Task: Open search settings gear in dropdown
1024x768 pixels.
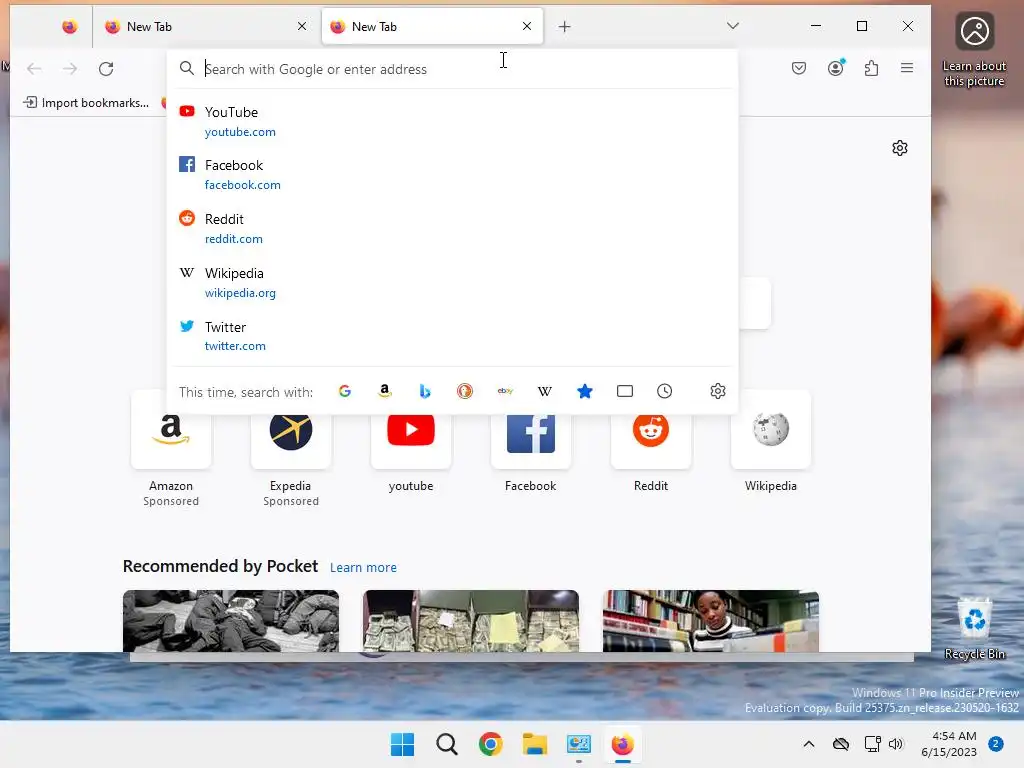Action: click(718, 391)
